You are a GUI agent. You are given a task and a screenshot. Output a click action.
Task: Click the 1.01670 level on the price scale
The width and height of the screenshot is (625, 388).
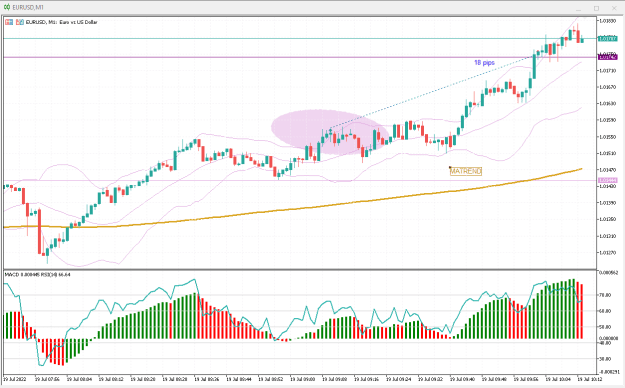[607, 87]
